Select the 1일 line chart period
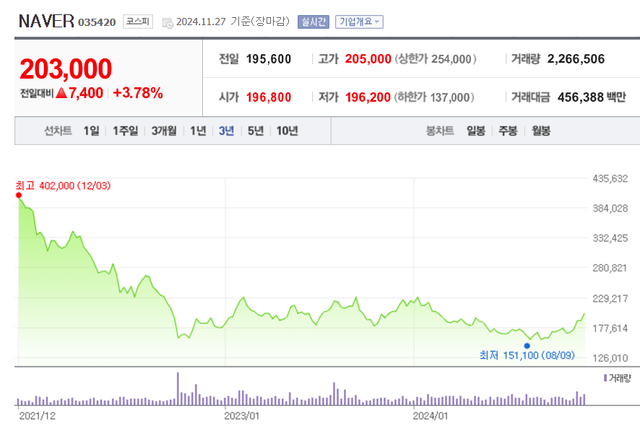The height and width of the screenshot is (431, 640). pos(92,131)
